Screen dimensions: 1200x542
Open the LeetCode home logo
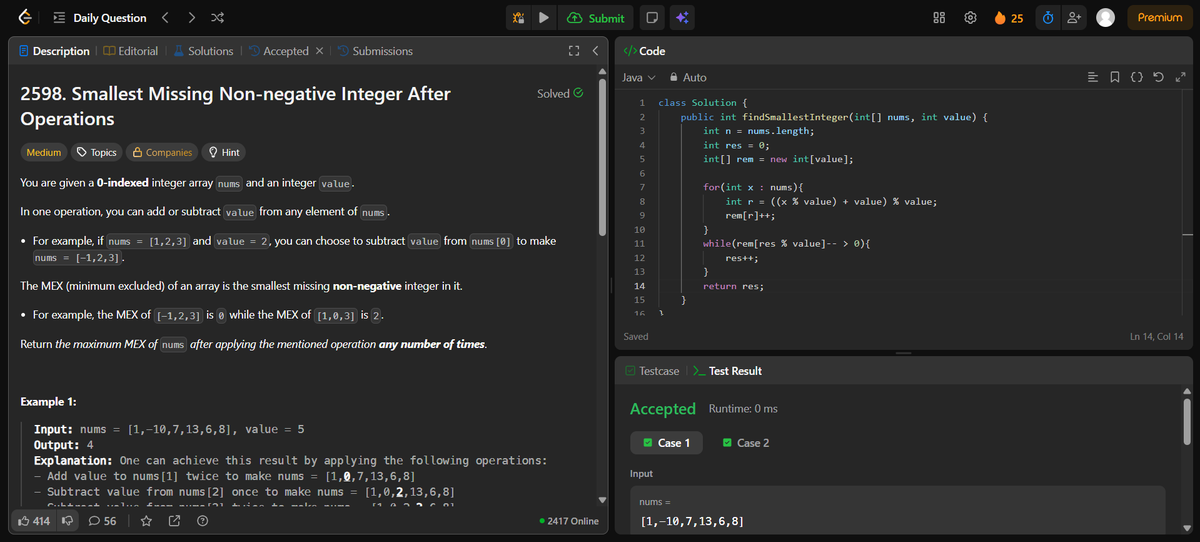[x=24, y=17]
